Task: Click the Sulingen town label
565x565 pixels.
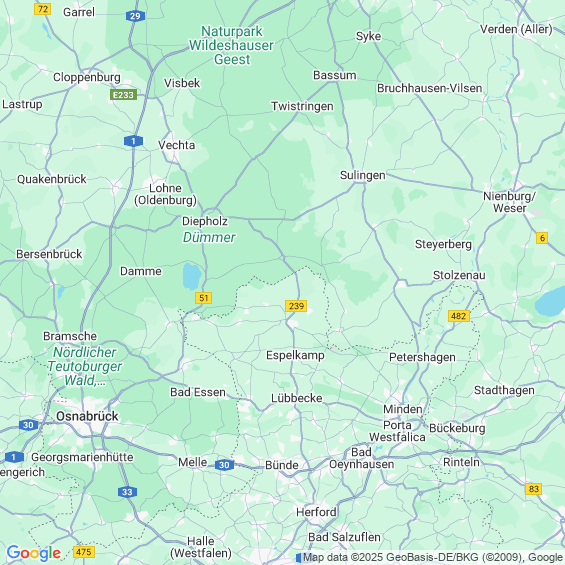Action: [362, 175]
